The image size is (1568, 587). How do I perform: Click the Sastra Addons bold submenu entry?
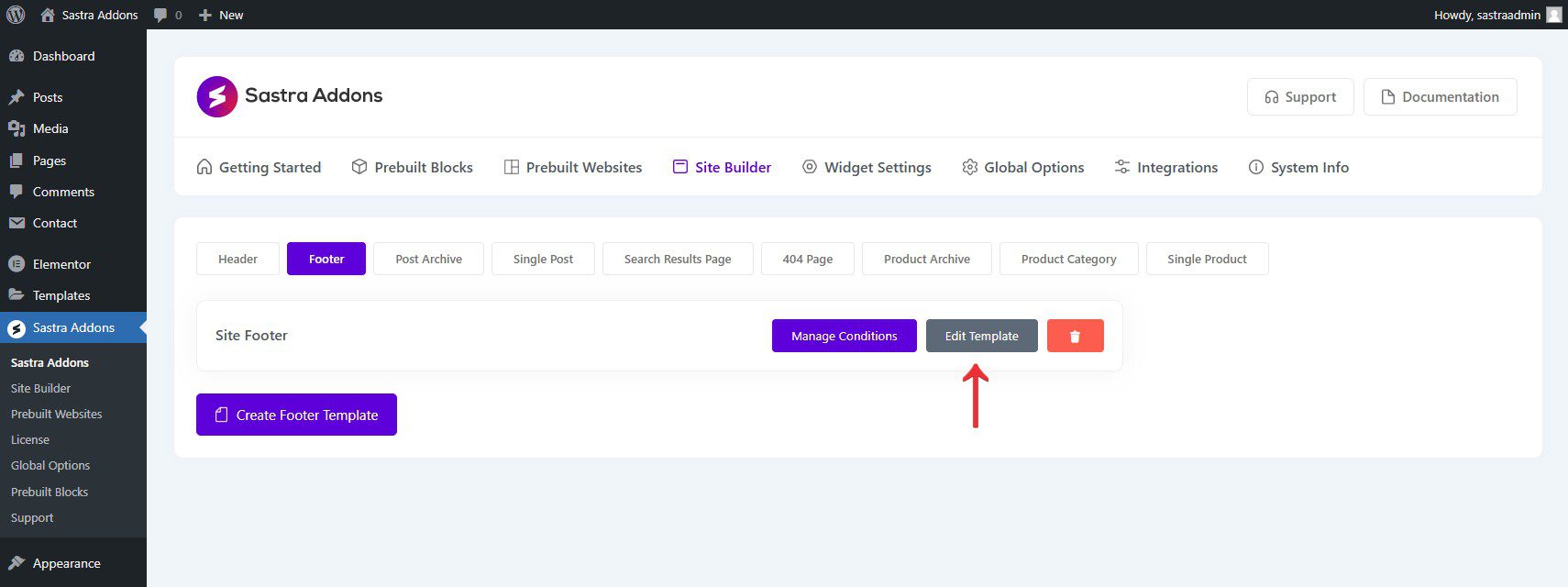50,362
